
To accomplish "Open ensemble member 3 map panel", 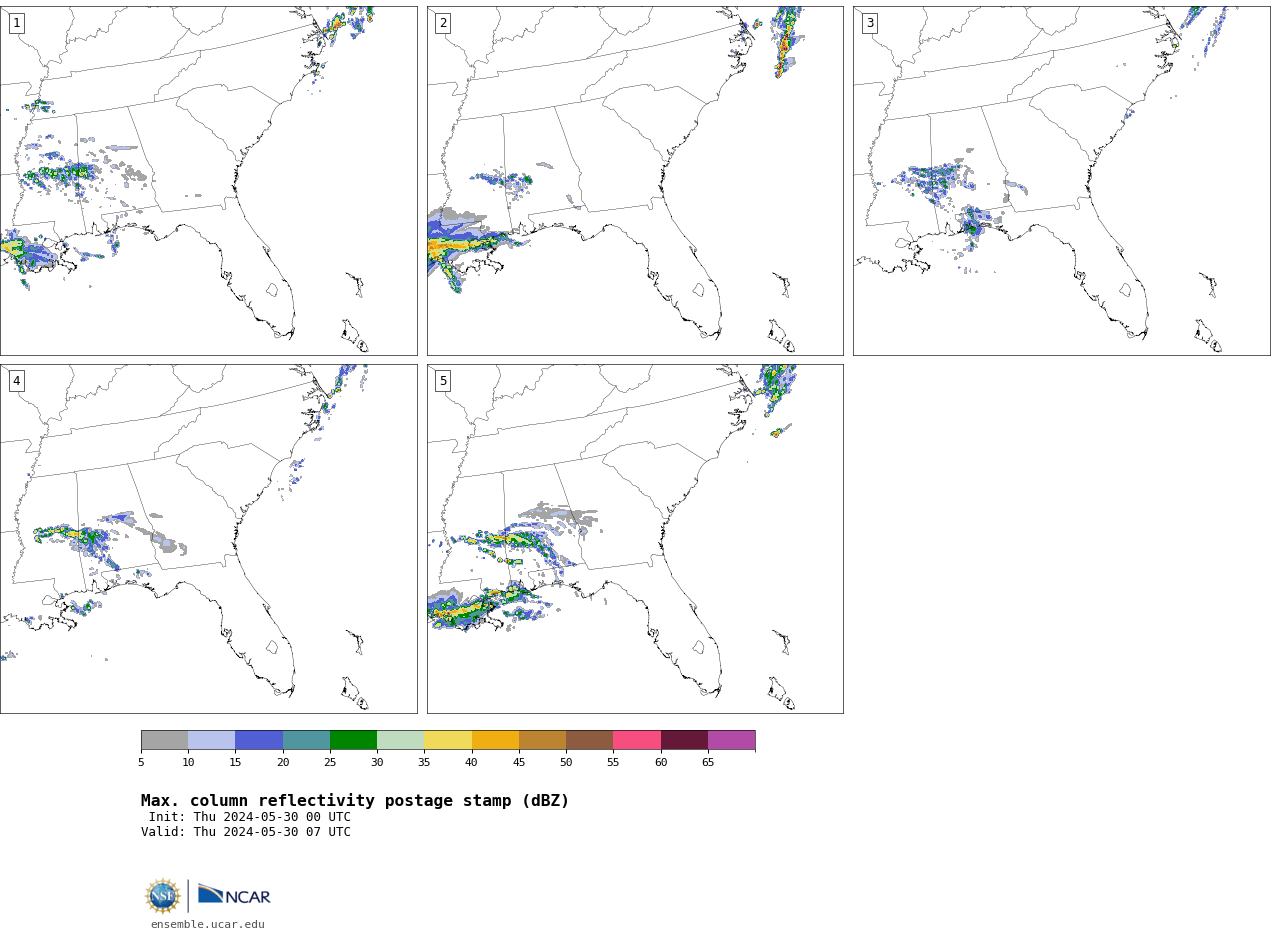I will 1061,181.
